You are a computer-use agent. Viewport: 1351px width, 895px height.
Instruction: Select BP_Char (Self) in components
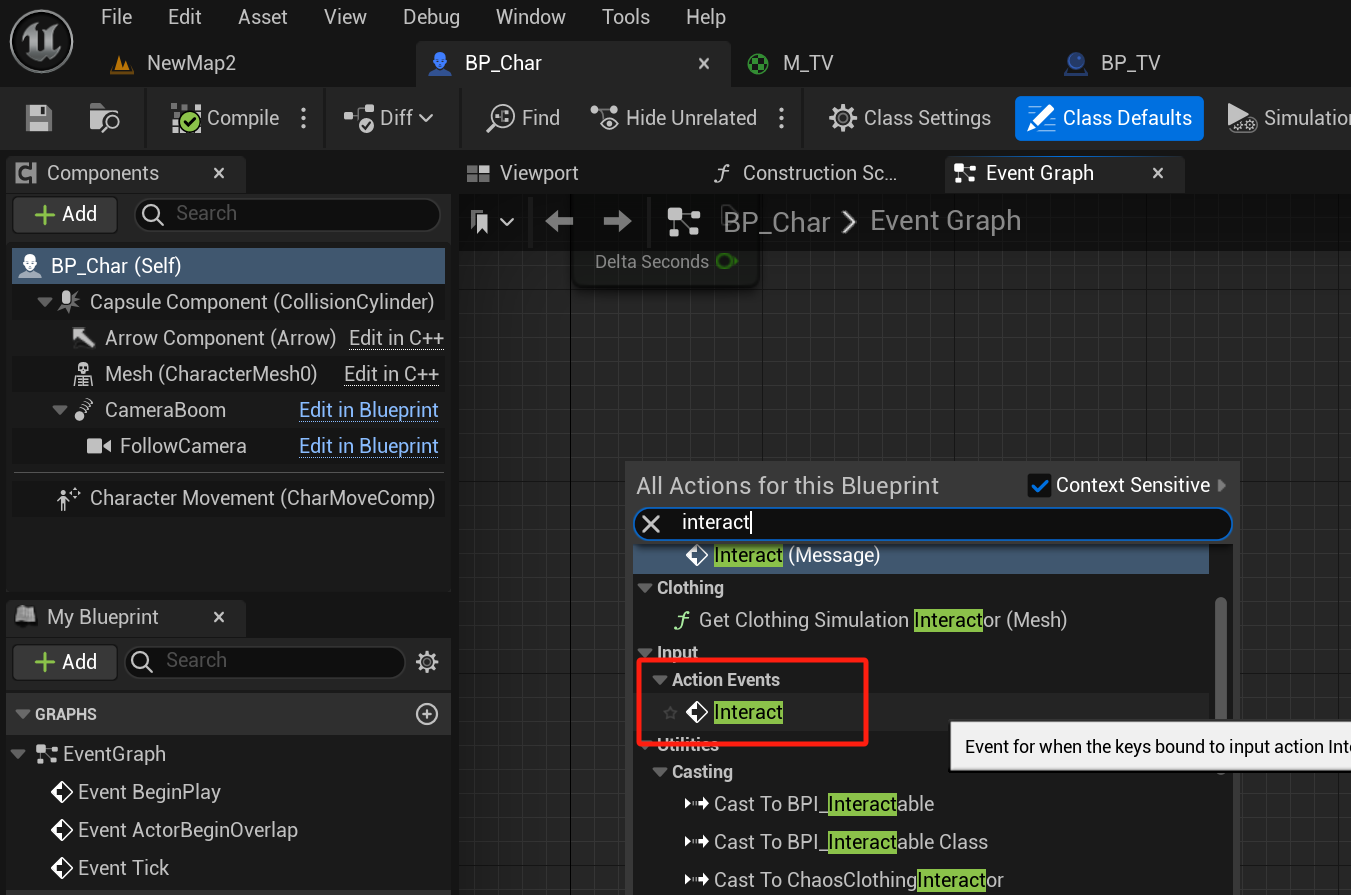(227, 266)
